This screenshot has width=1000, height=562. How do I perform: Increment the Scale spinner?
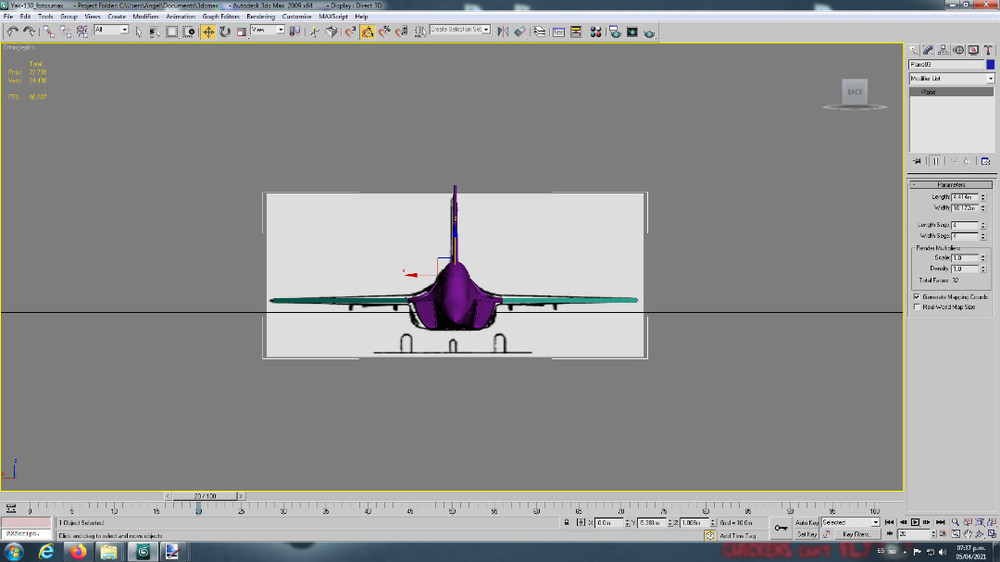point(983,256)
